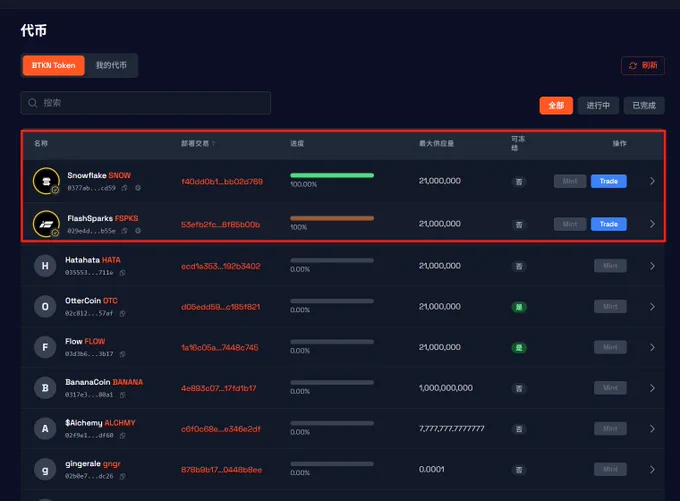Filter tokens by 已完成

pyautogui.click(x=644, y=105)
